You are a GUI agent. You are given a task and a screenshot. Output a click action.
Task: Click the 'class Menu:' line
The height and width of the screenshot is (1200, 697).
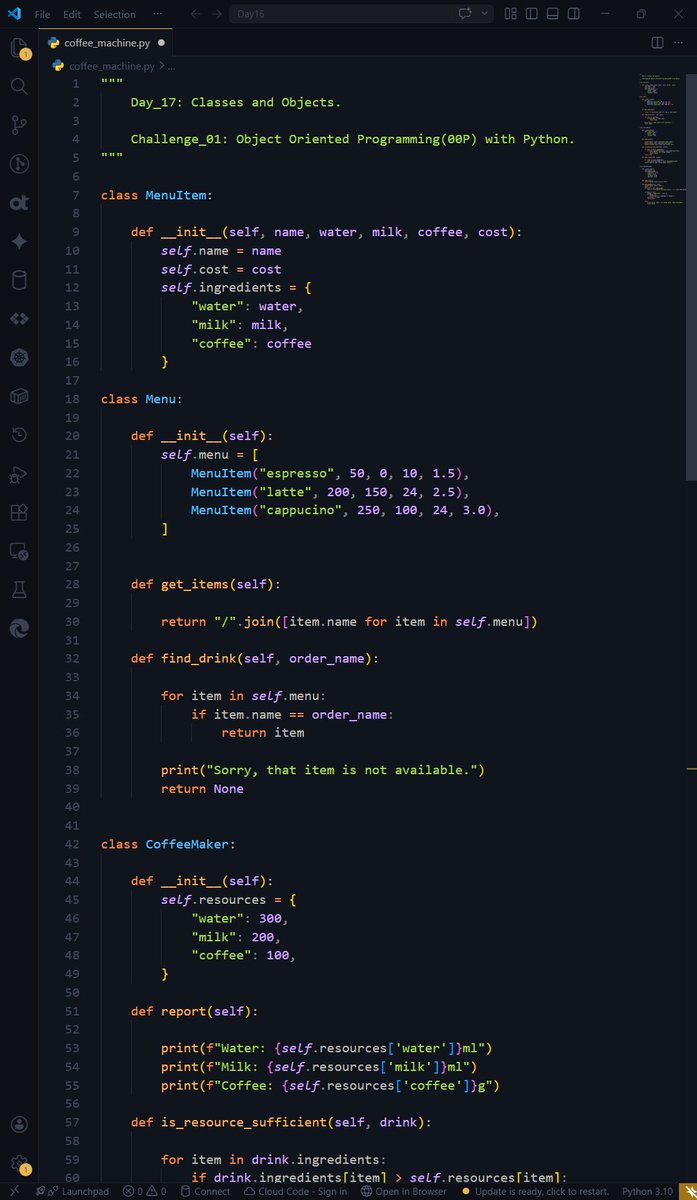coord(141,399)
